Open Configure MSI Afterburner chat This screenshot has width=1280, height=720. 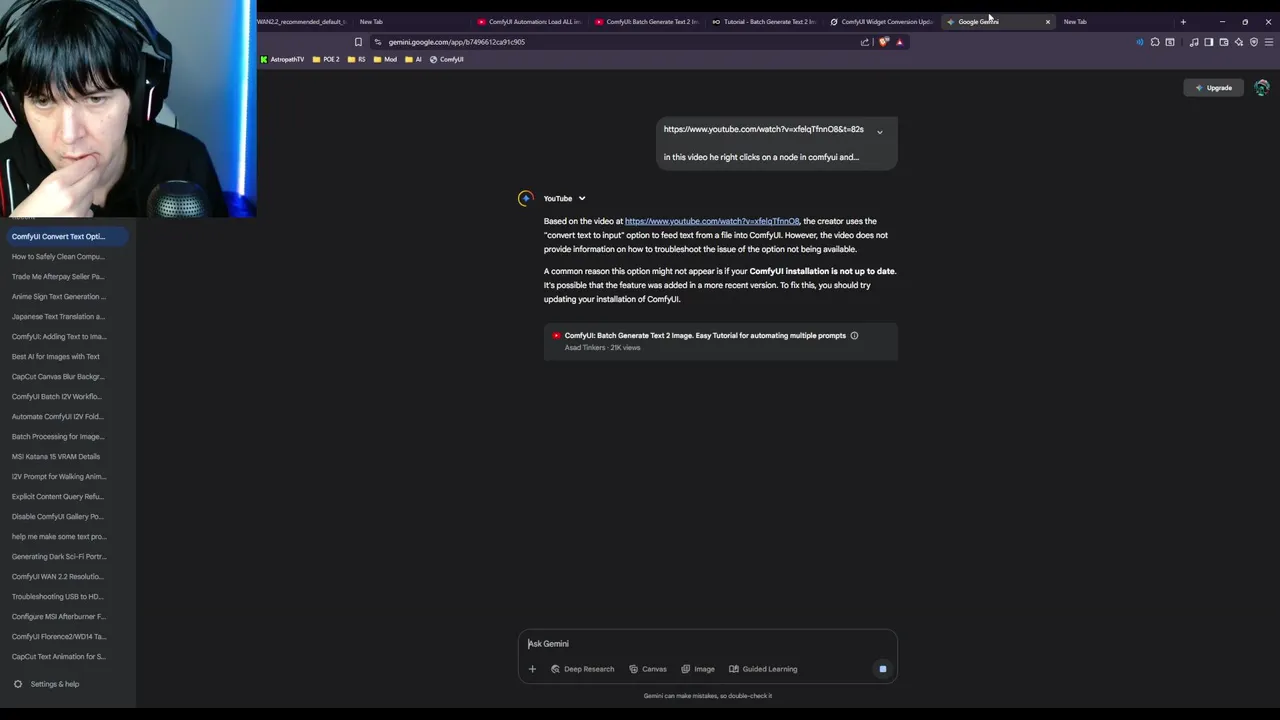[x=58, y=617]
